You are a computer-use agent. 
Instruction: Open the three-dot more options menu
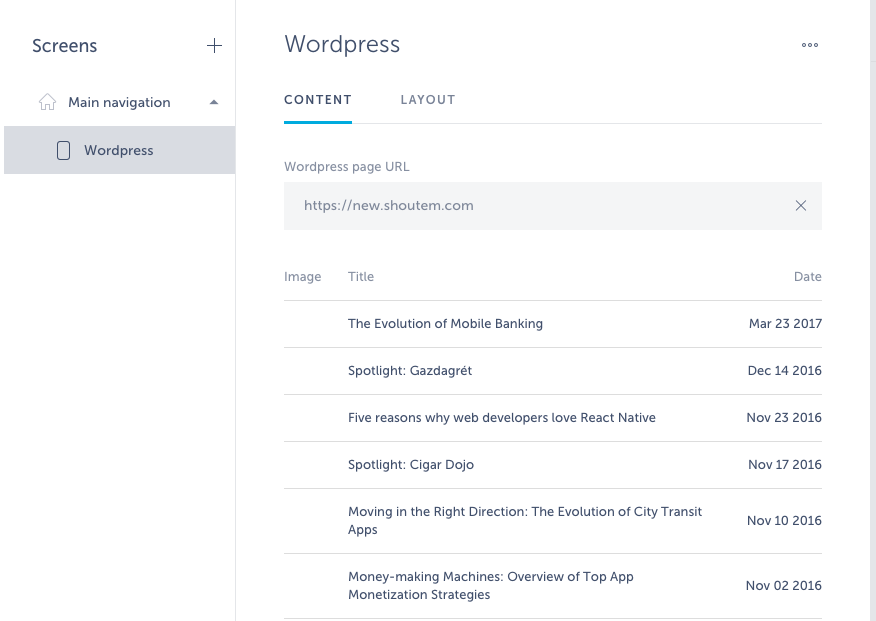pos(810,45)
